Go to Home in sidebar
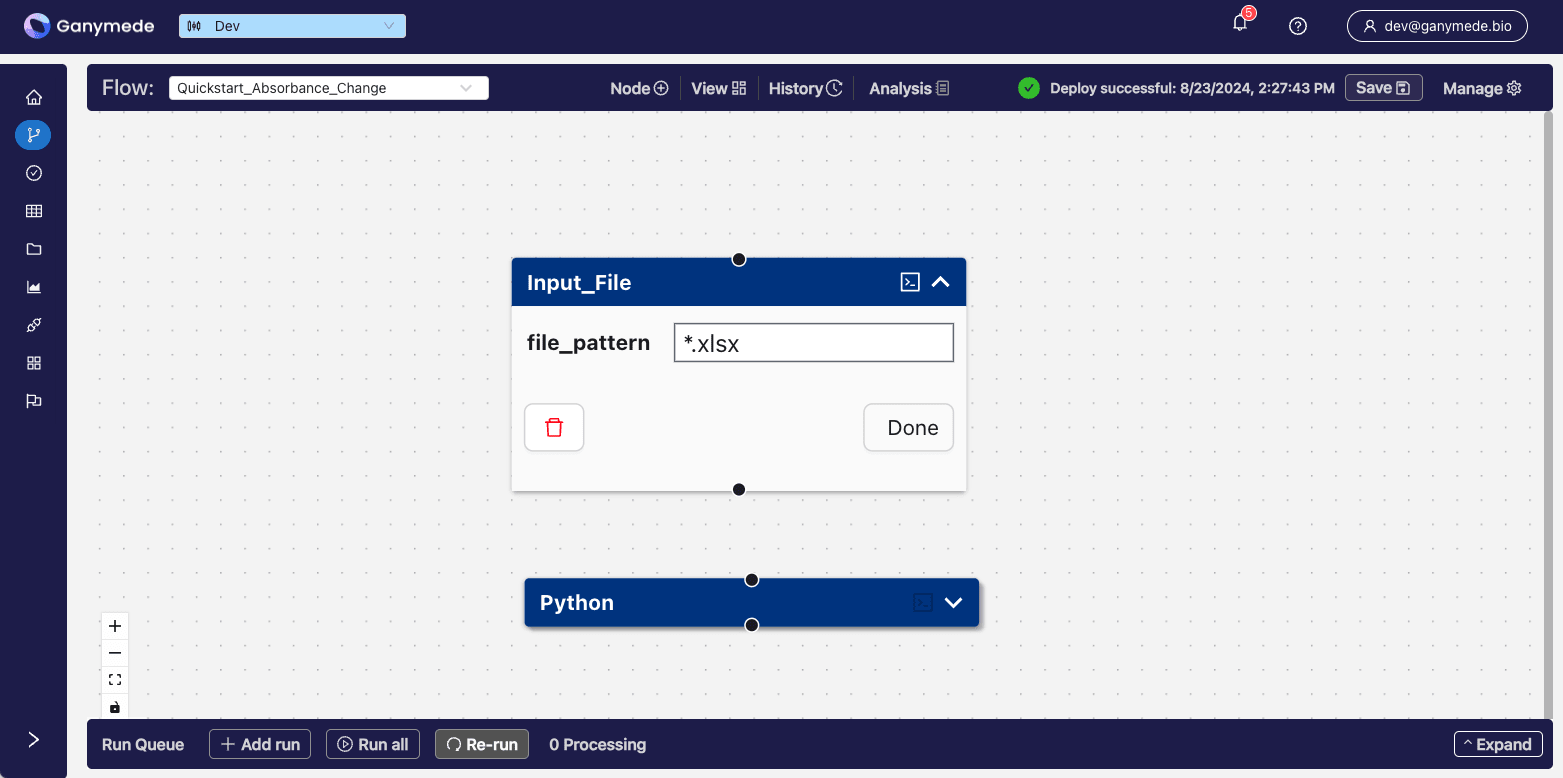The height and width of the screenshot is (778, 1563). (34, 97)
